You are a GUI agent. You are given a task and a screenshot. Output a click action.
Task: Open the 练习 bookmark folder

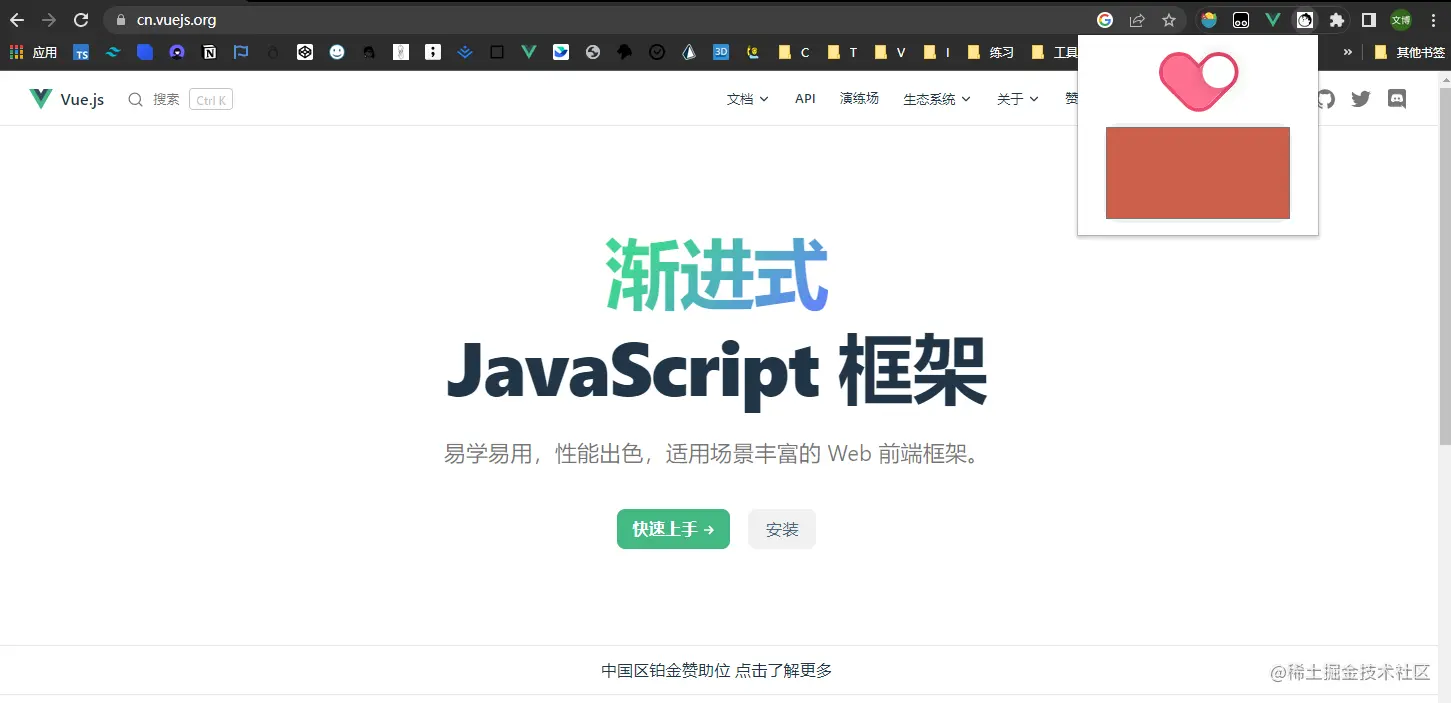click(x=991, y=52)
